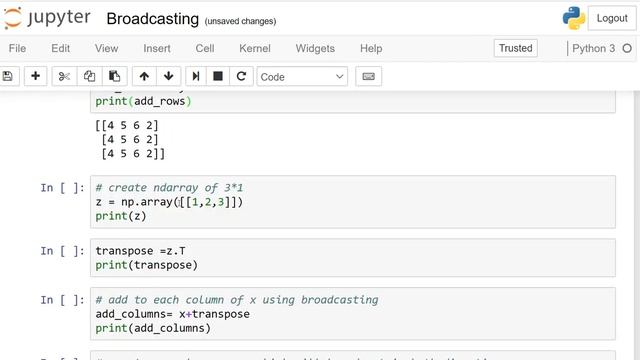Open the View menu
Screen dimensions: 640x360
[x=107, y=48]
